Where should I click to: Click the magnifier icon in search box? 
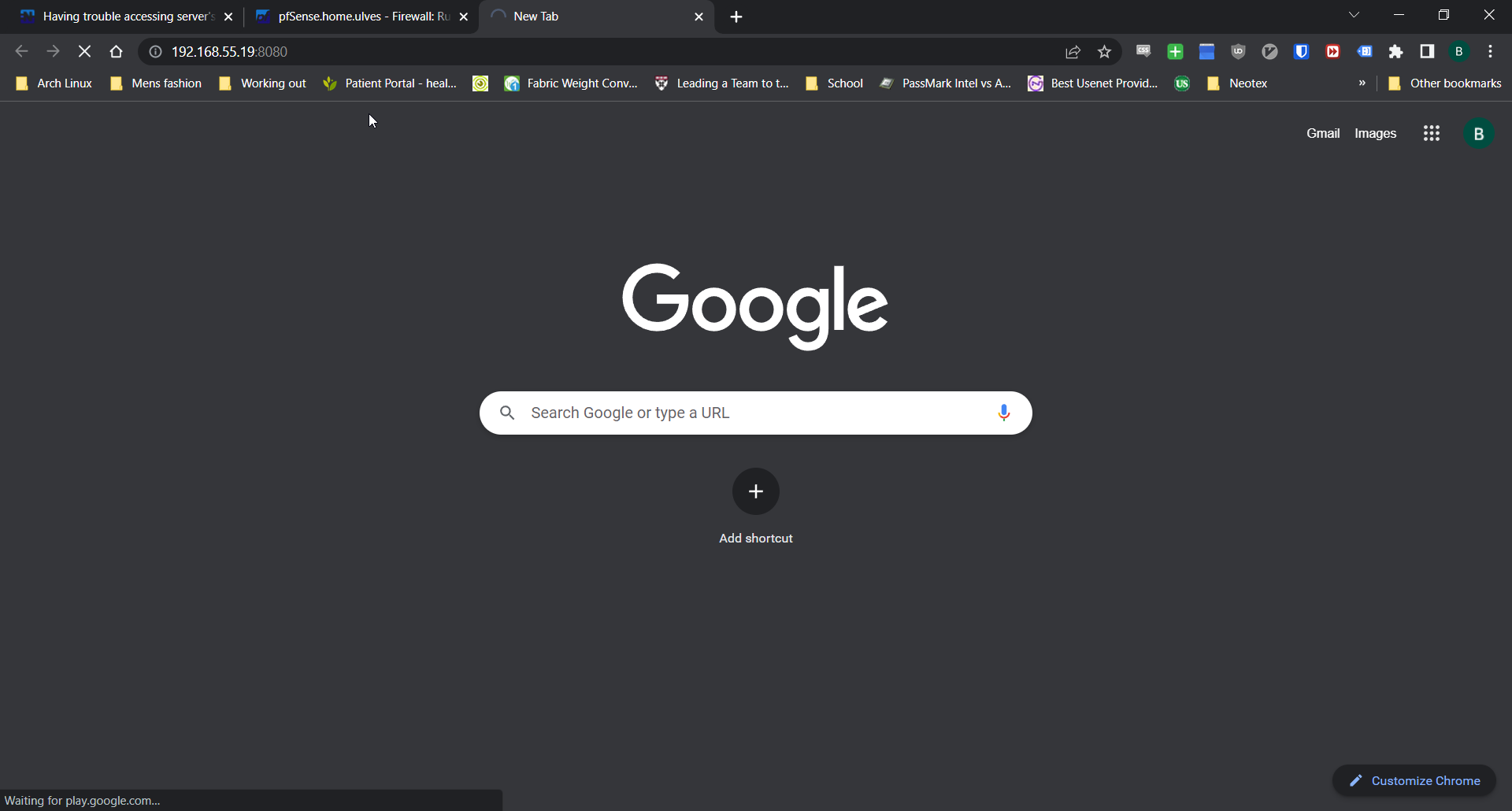tap(507, 413)
